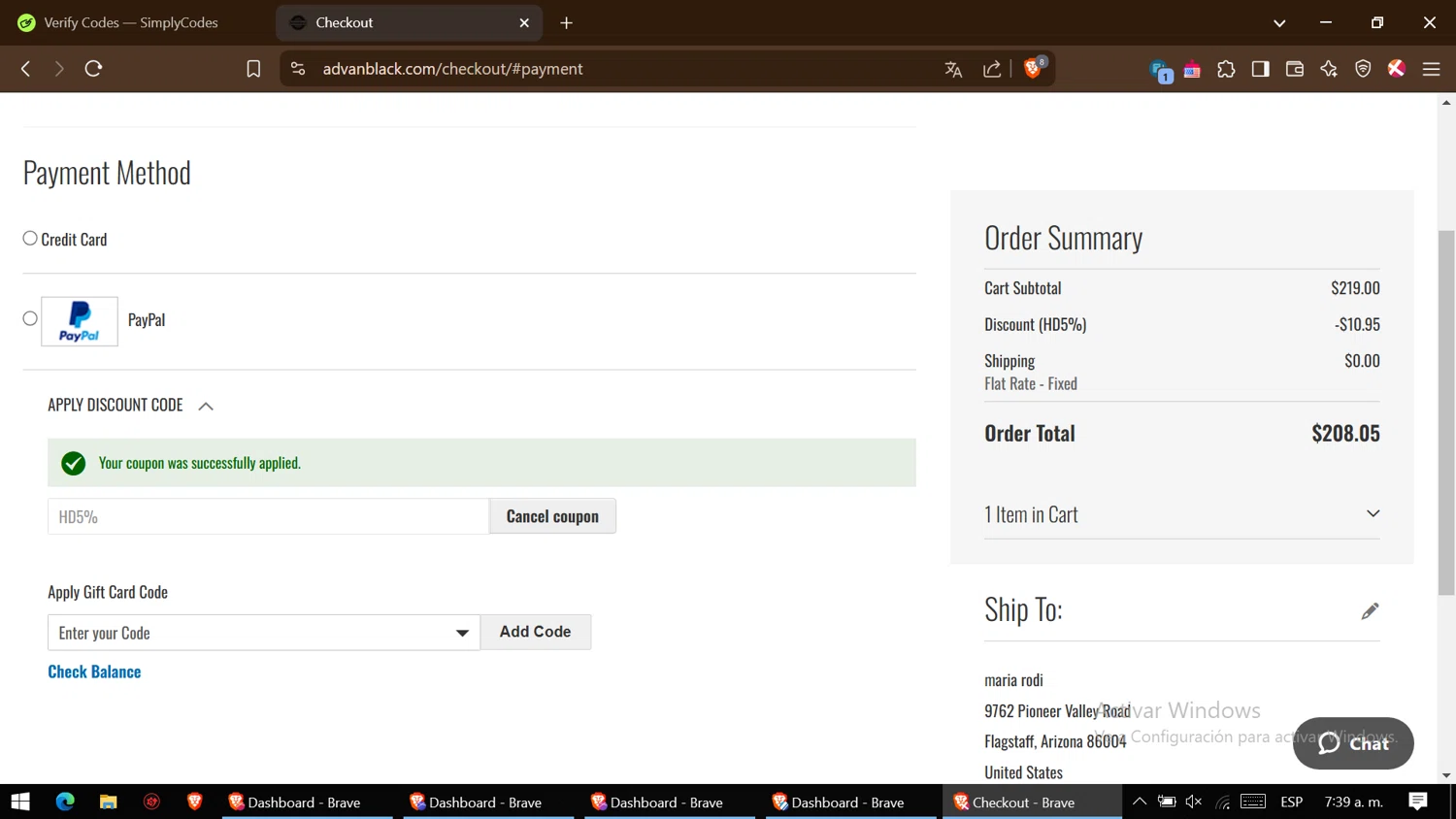
Task: Open site information icon in address bar
Action: tap(298, 69)
